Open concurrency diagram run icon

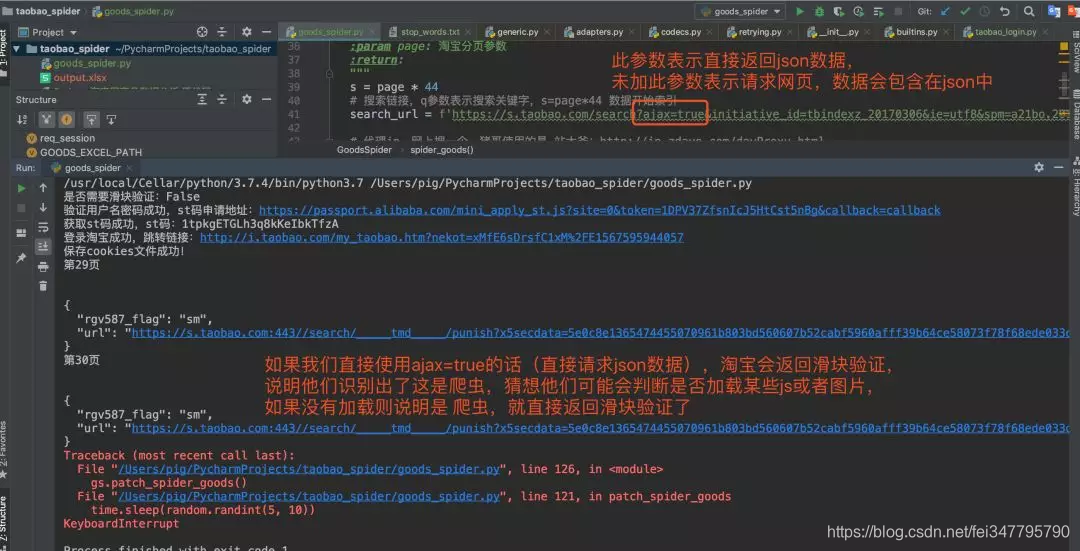(x=878, y=12)
